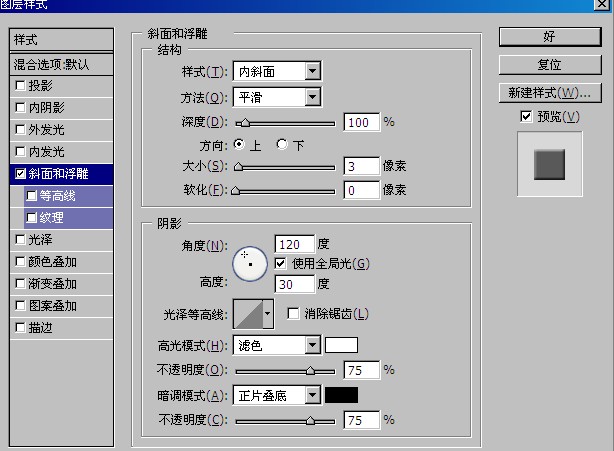Enable 消除锯齿 anti-alias checkbox
This screenshot has width=614, height=451.
[x=293, y=314]
